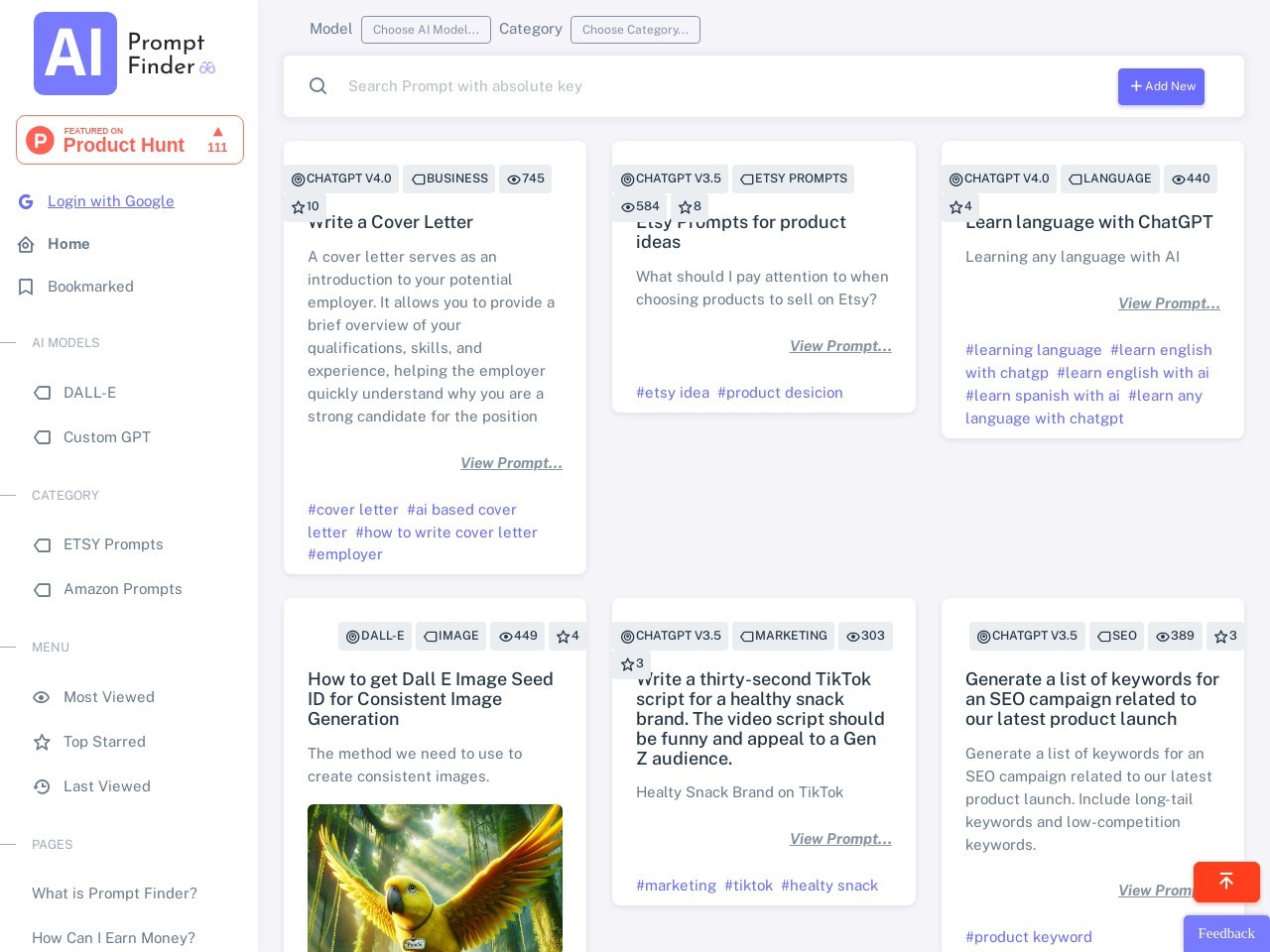This screenshot has width=1270, height=952.
Task: Click the tag icon beside Amazon Prompts
Action: [x=43, y=589]
